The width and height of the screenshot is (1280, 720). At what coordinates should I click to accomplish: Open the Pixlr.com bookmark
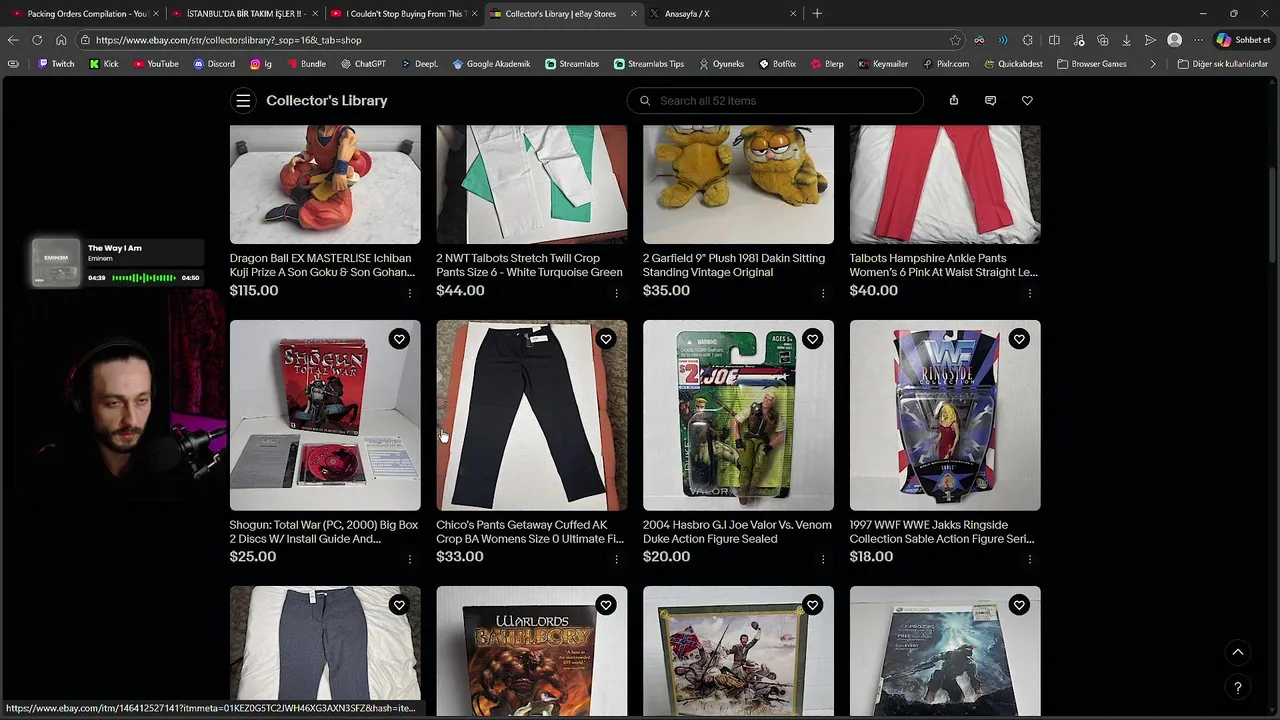945,64
